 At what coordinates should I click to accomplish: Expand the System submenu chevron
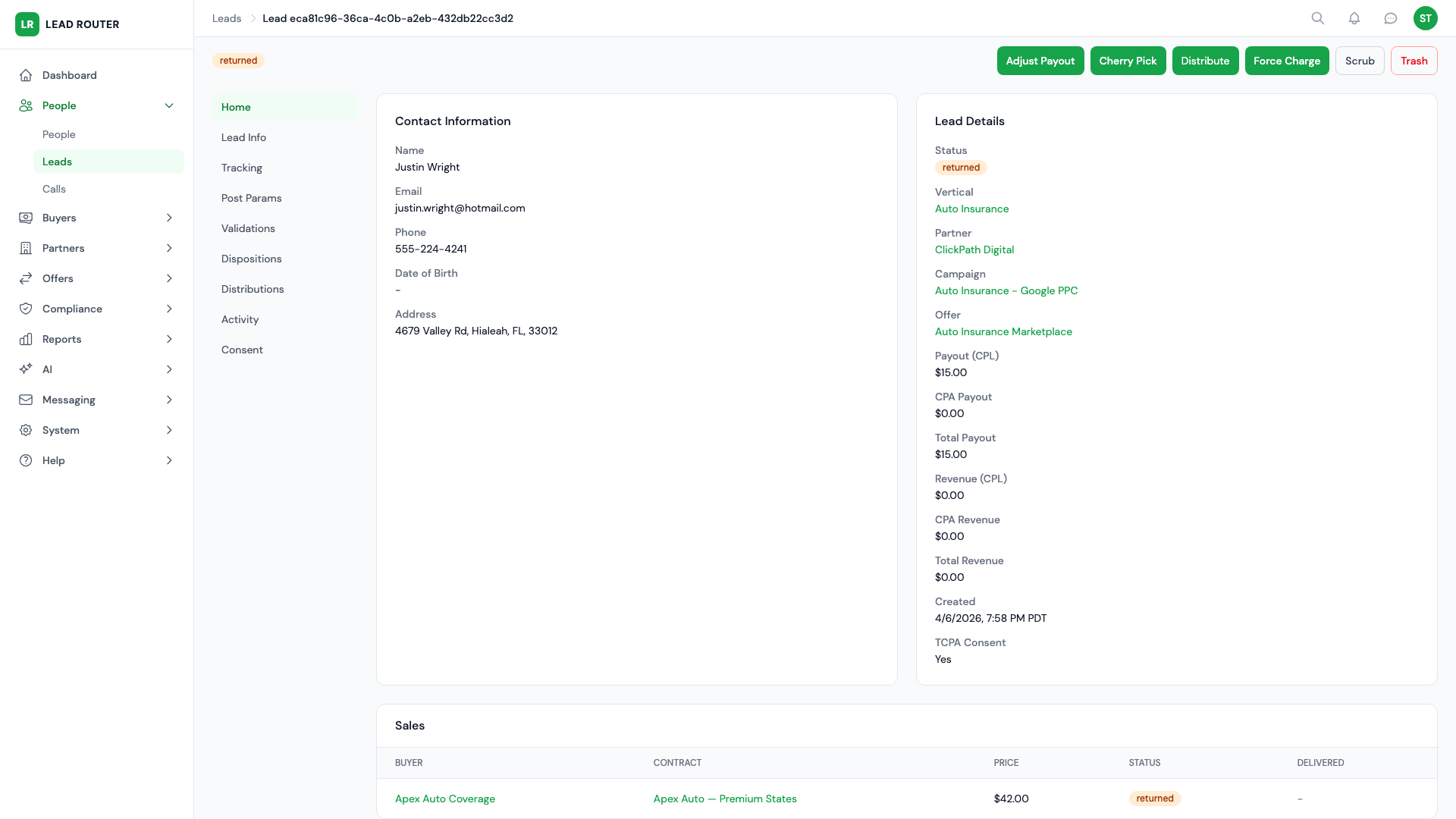[169, 430]
